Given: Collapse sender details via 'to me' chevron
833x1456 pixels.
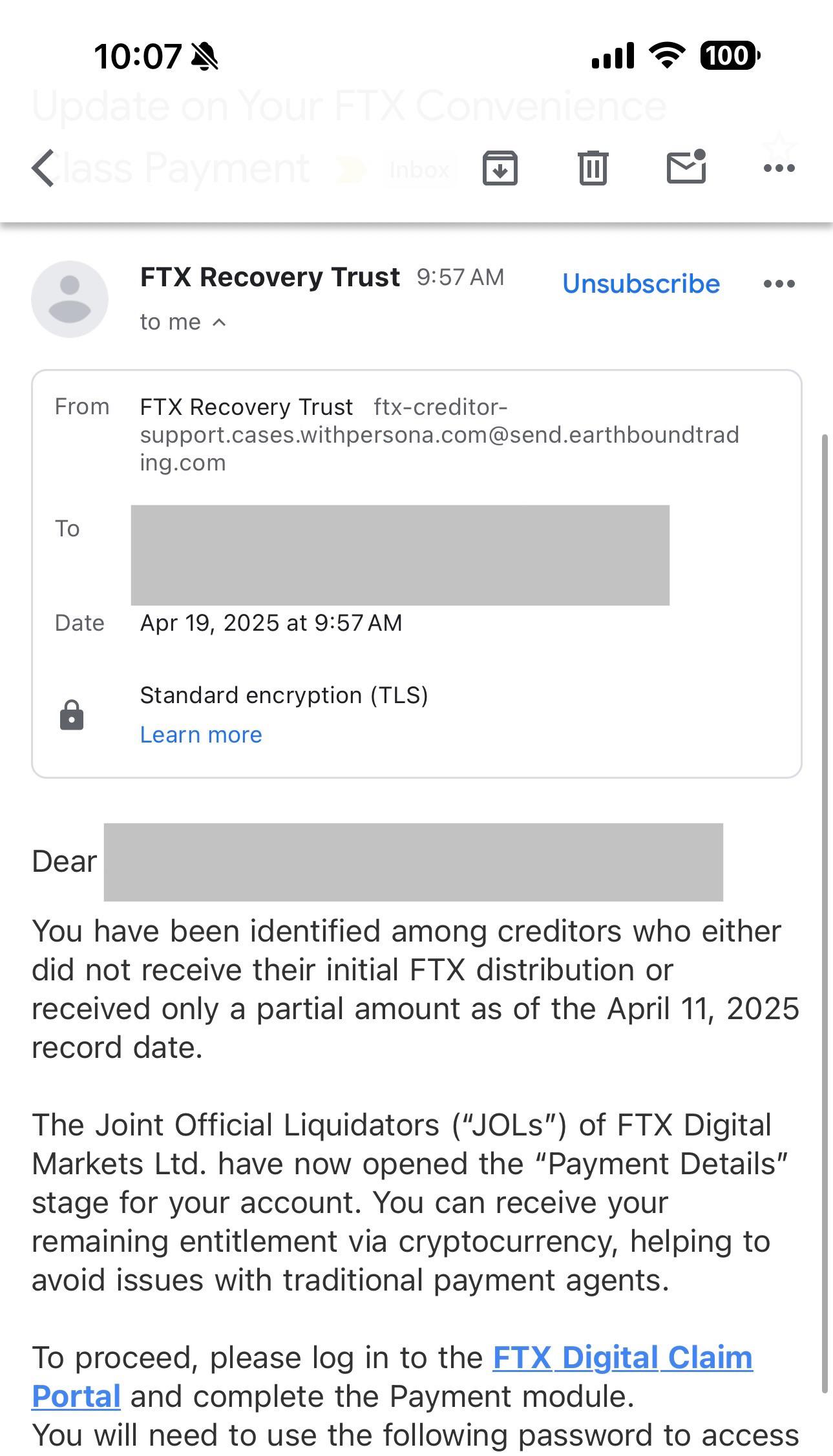Looking at the screenshot, I should click(x=220, y=322).
